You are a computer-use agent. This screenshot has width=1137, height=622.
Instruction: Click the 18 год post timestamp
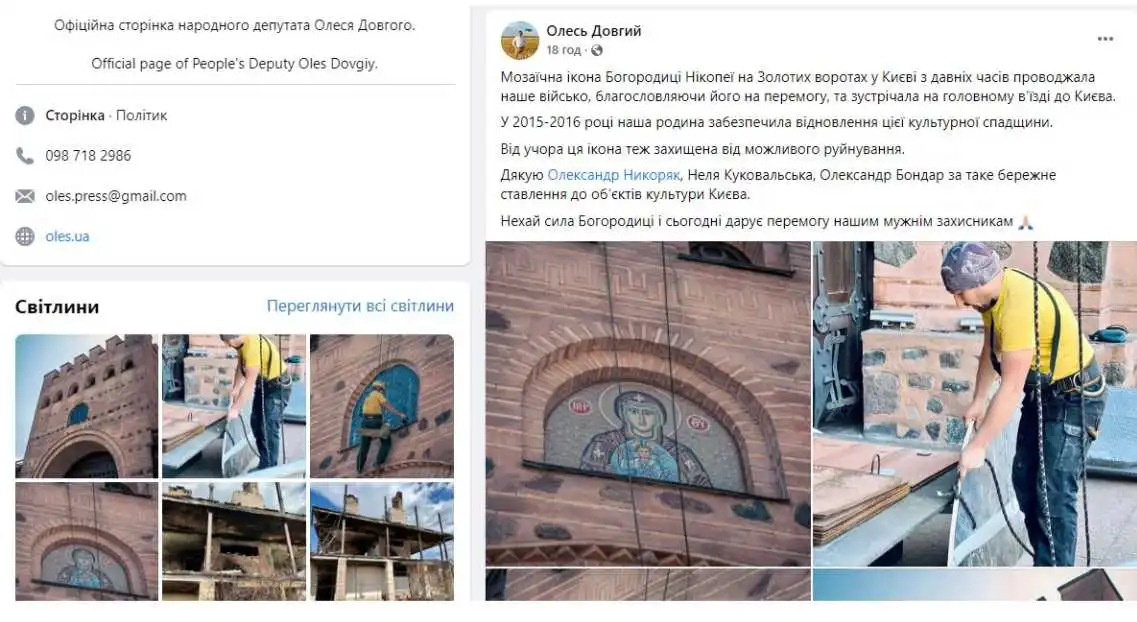(x=563, y=50)
